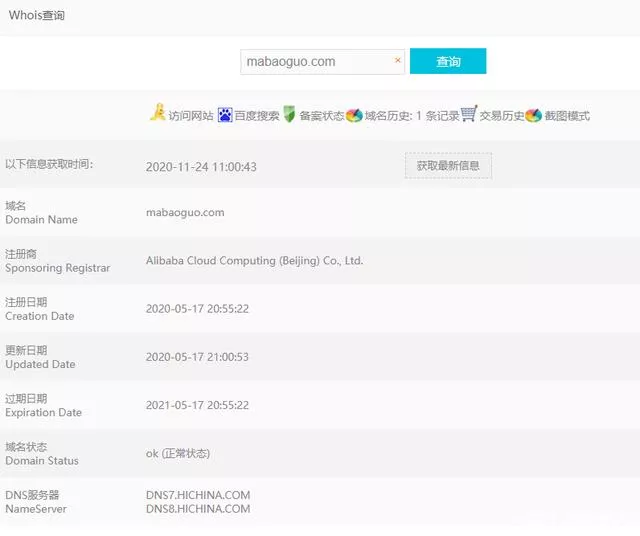The height and width of the screenshot is (536, 640).
Task: Click the DNS8.HICHINA.COM nameserver value
Action: (x=198, y=509)
